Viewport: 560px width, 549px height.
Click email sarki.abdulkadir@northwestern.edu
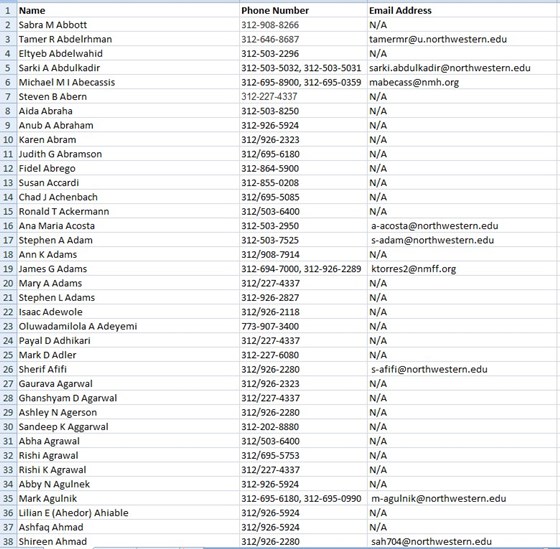(450, 68)
